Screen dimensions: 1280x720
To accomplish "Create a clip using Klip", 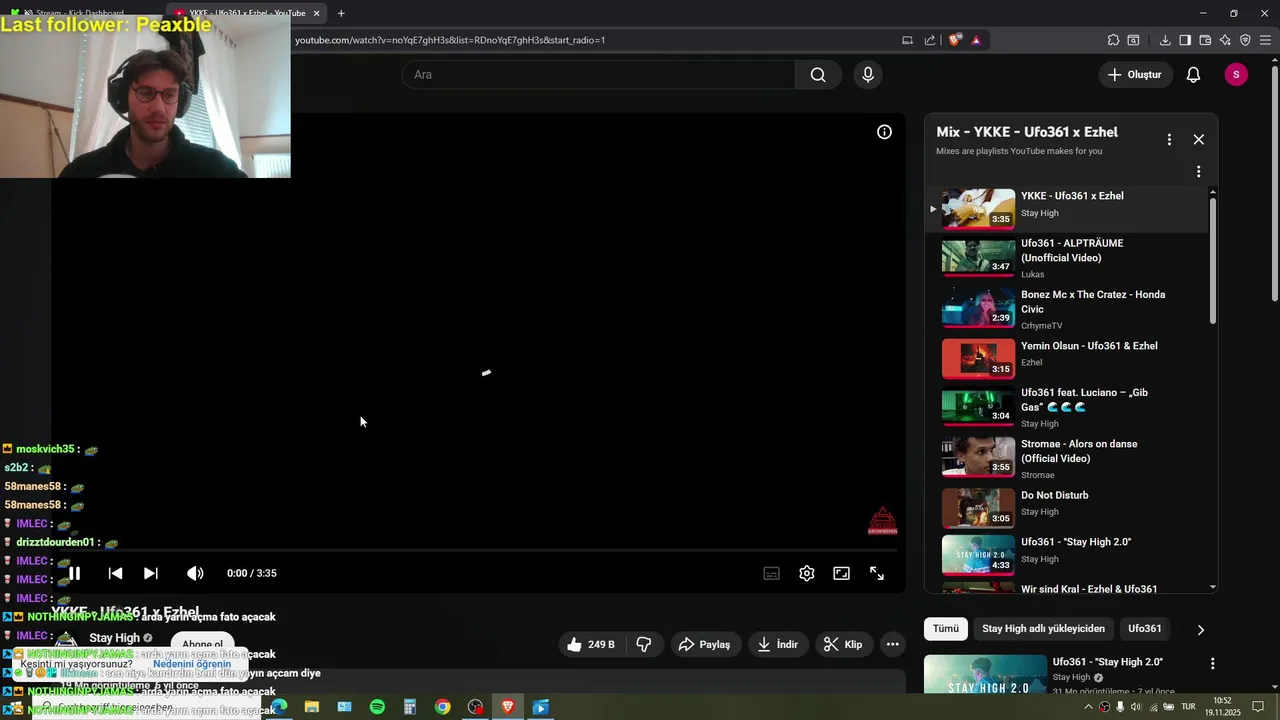I will tap(843, 645).
